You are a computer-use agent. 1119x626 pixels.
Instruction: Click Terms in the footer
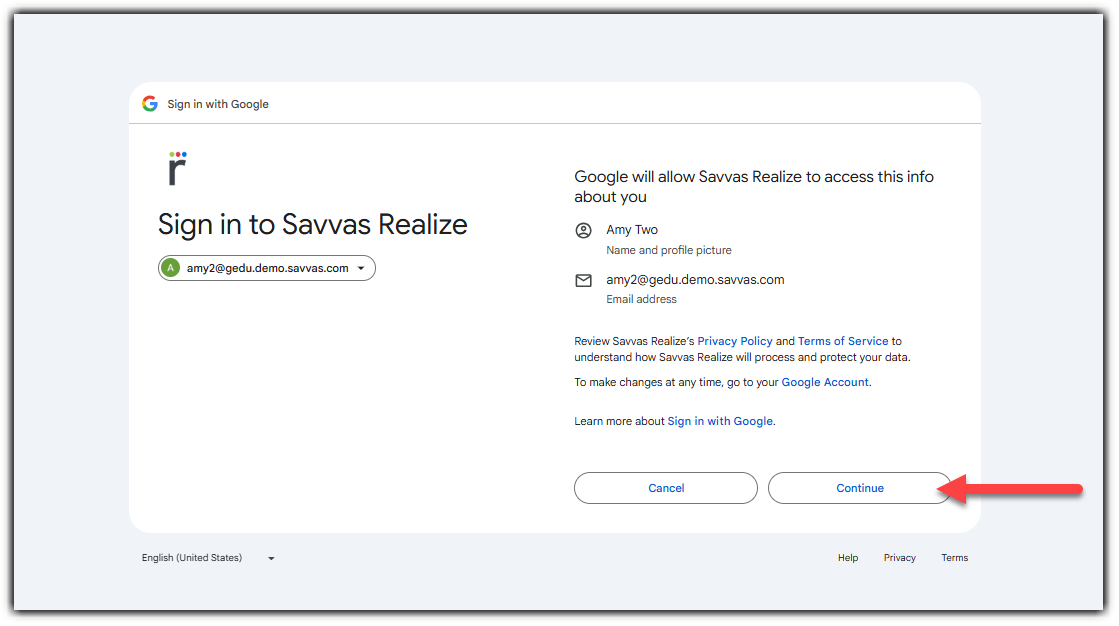point(954,558)
